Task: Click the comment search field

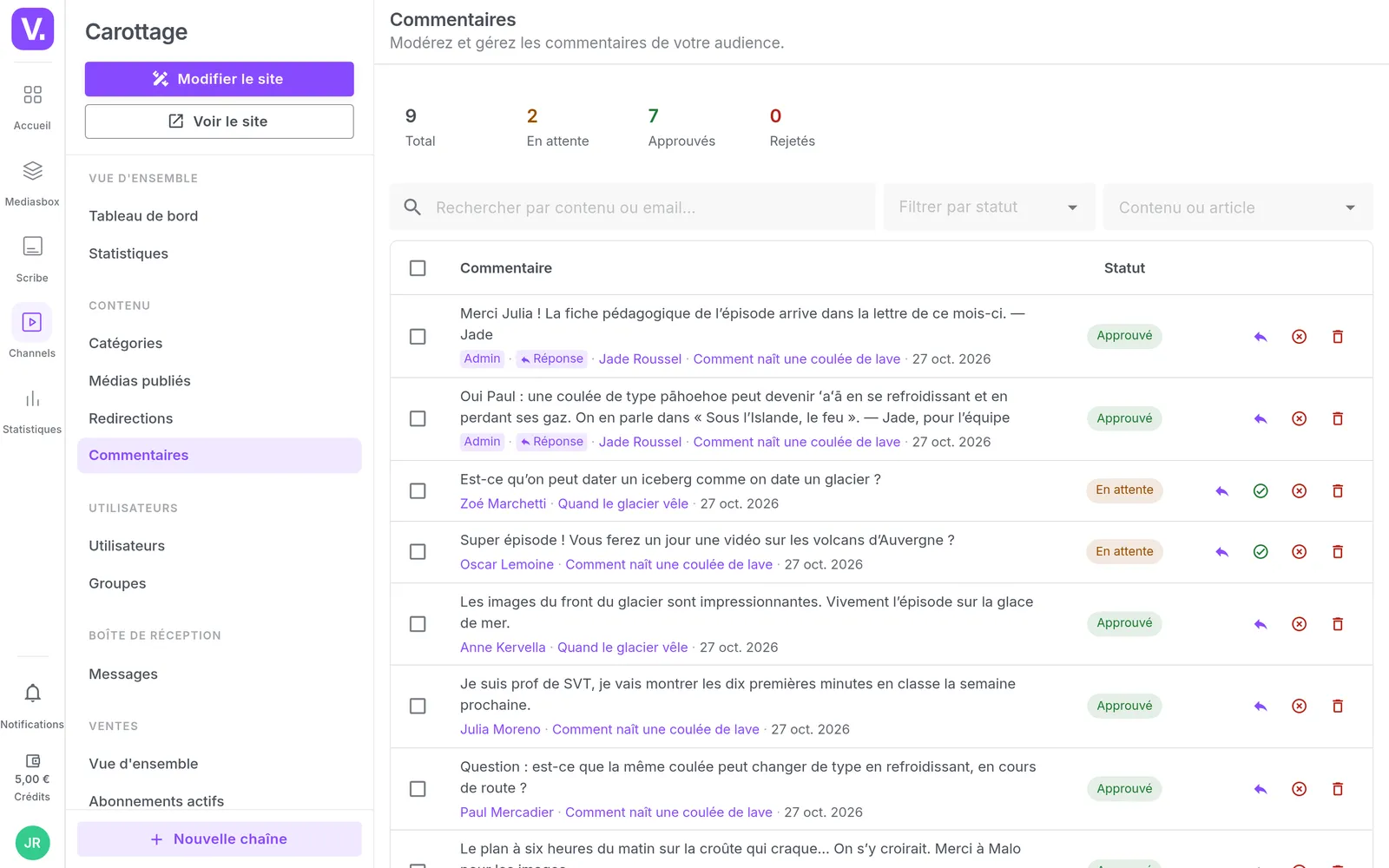Action: (x=632, y=207)
